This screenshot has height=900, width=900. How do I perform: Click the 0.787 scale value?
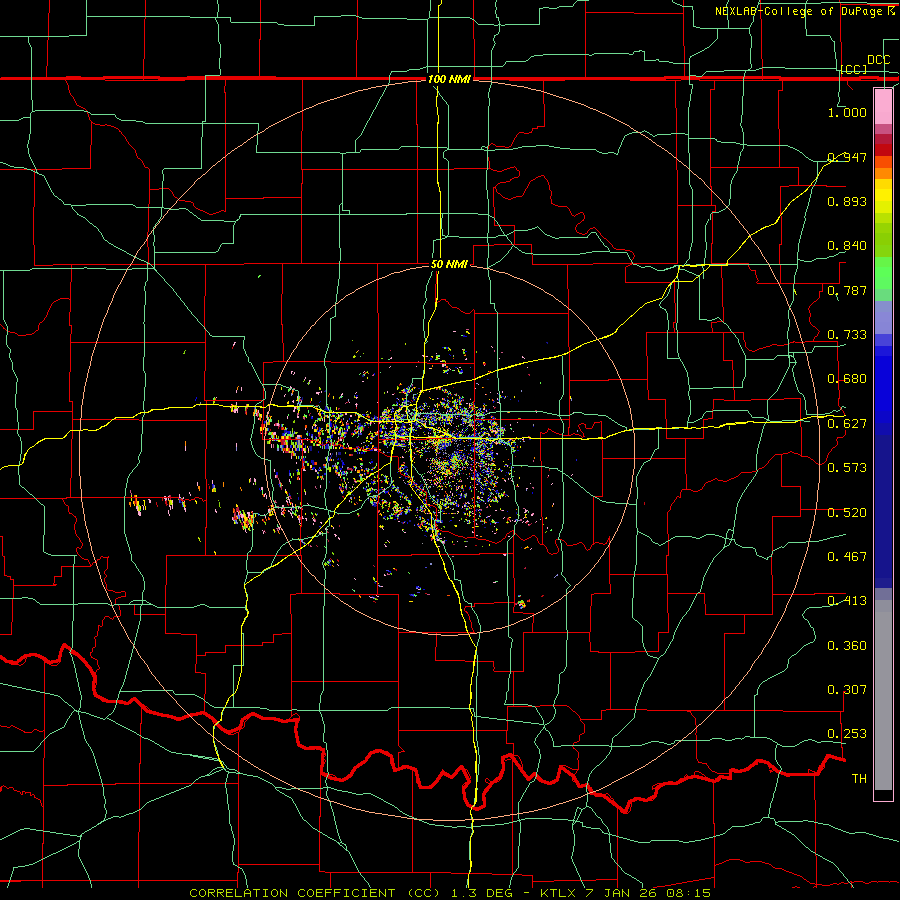[x=847, y=290]
